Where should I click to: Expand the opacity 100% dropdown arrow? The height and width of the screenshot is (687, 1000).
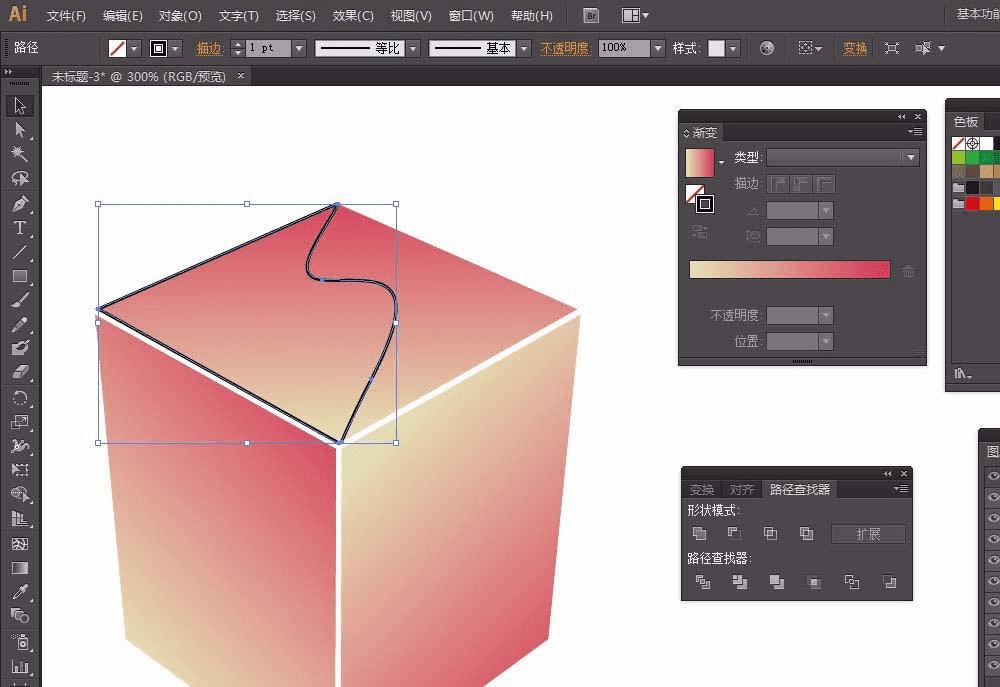tap(657, 48)
